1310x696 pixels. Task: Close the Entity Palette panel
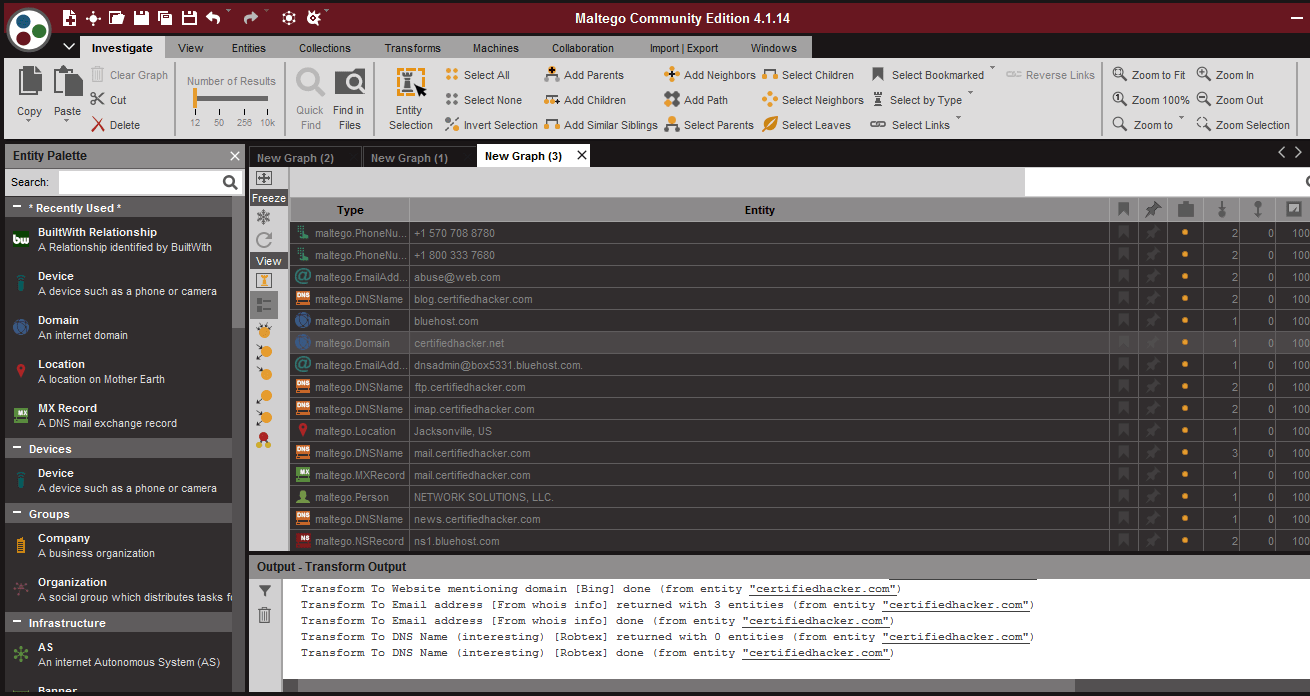click(x=235, y=156)
